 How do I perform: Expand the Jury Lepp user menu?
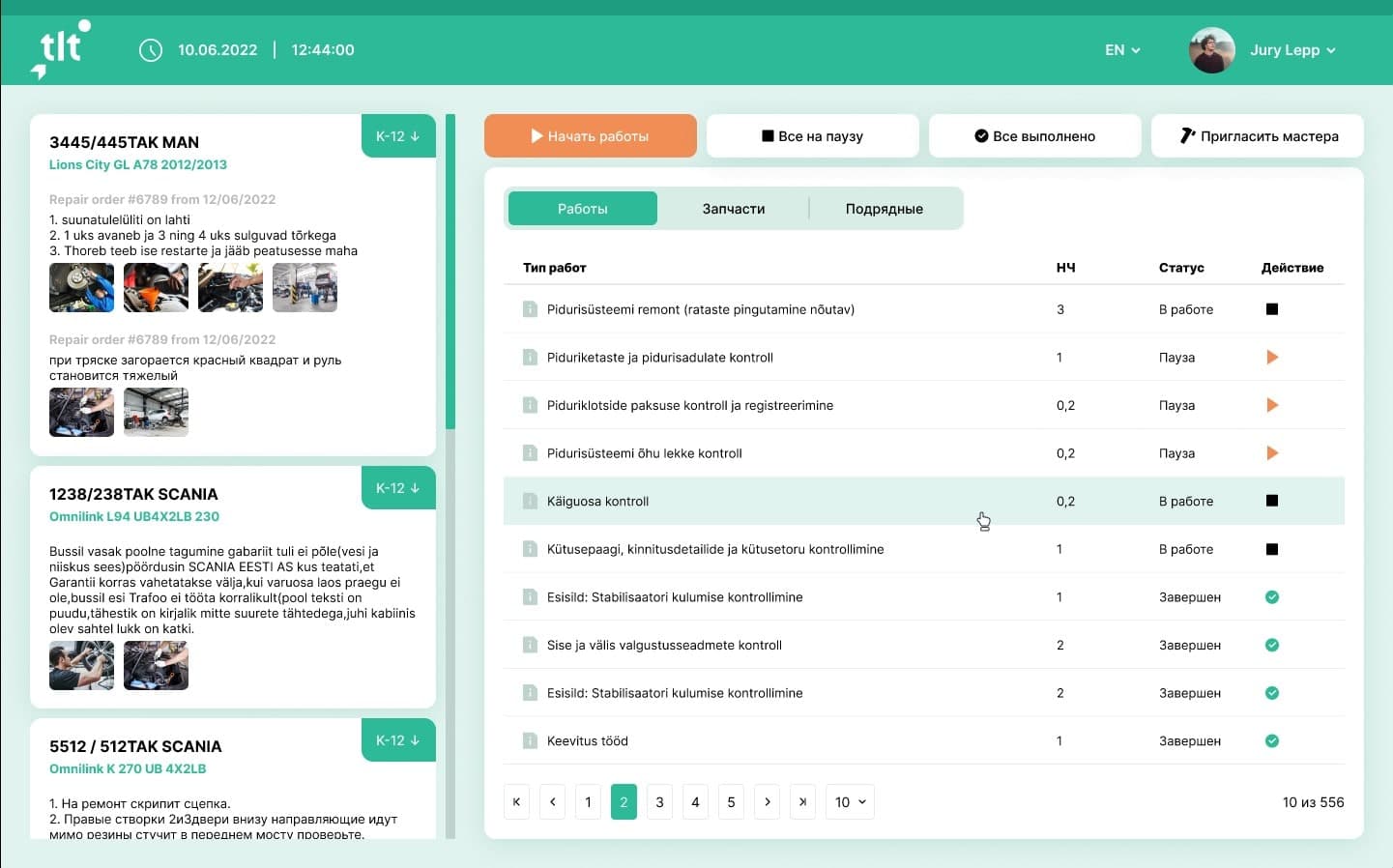click(x=1291, y=50)
